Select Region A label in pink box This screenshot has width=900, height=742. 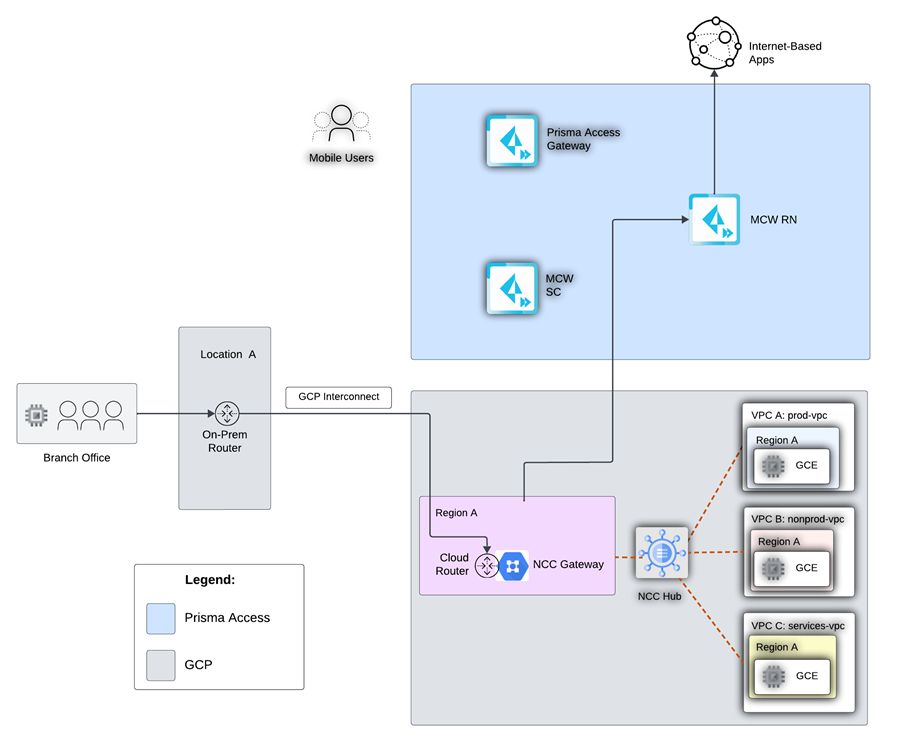(456, 513)
